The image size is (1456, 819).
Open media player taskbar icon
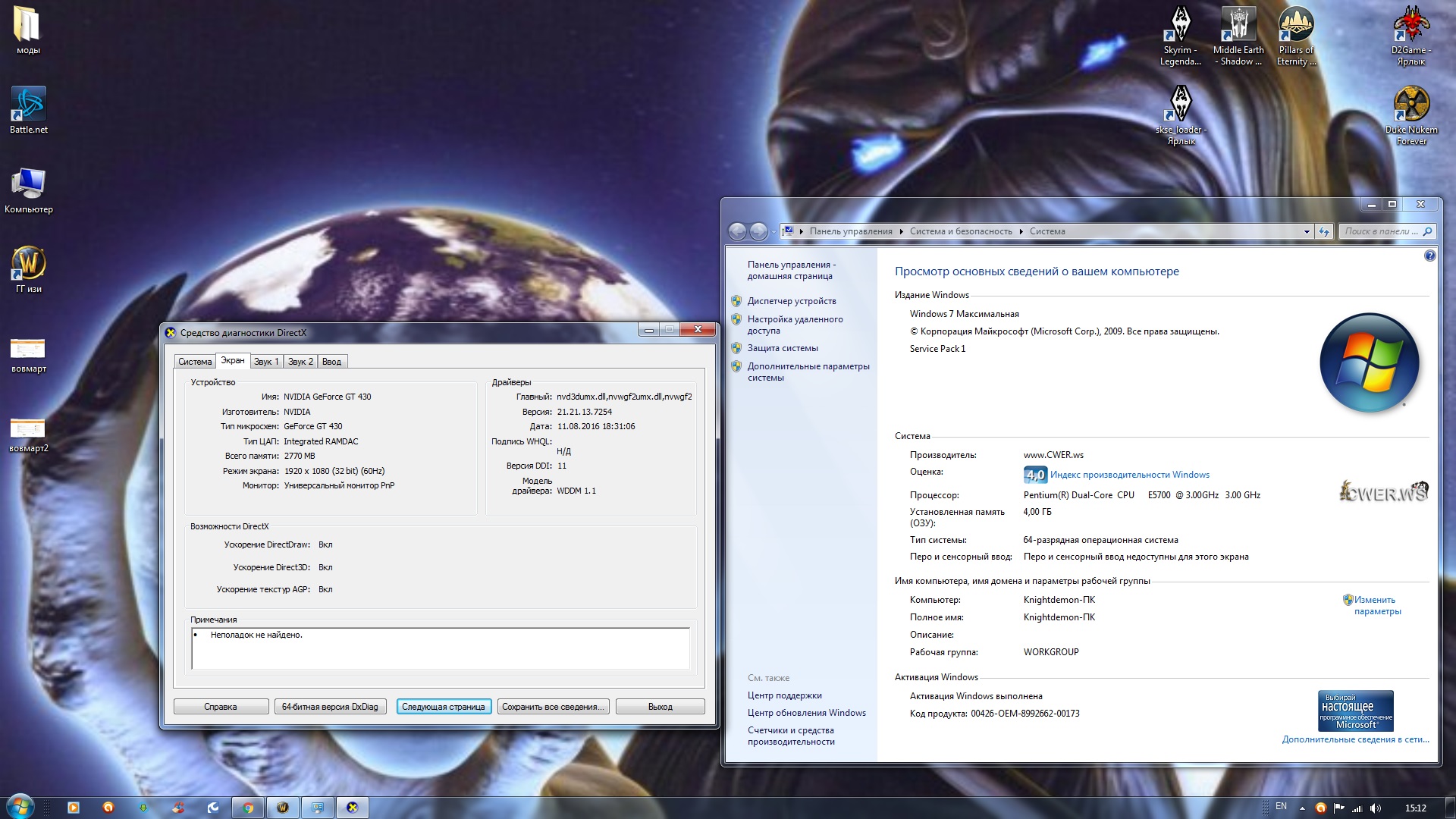click(x=74, y=808)
